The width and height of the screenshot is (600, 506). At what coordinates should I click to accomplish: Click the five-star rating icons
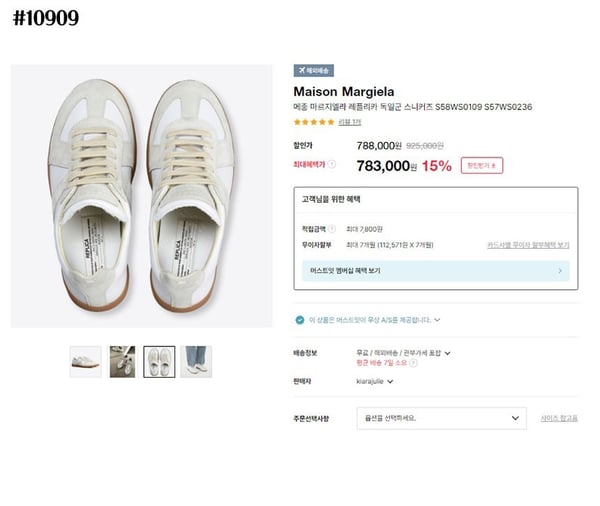pos(314,122)
